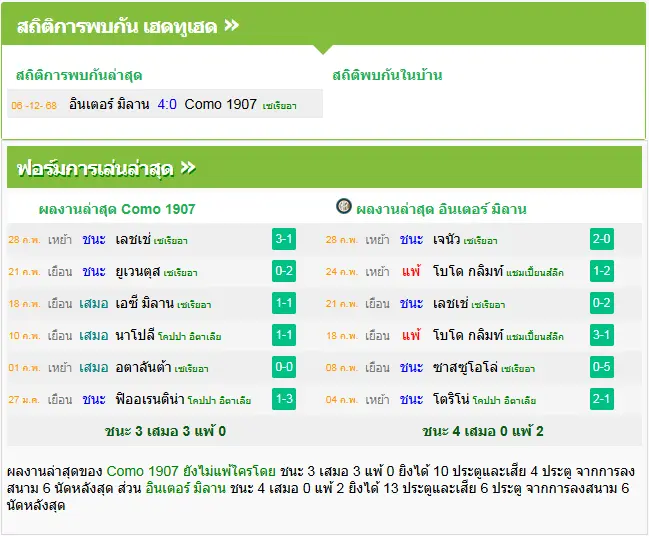649x536 pixels.
Task: Open the 4:0 head-to-head score link
Action: click(167, 104)
